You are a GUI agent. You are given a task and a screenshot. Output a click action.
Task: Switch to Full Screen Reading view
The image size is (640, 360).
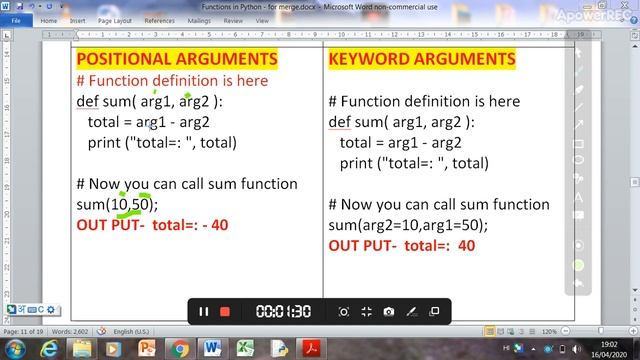[500, 331]
